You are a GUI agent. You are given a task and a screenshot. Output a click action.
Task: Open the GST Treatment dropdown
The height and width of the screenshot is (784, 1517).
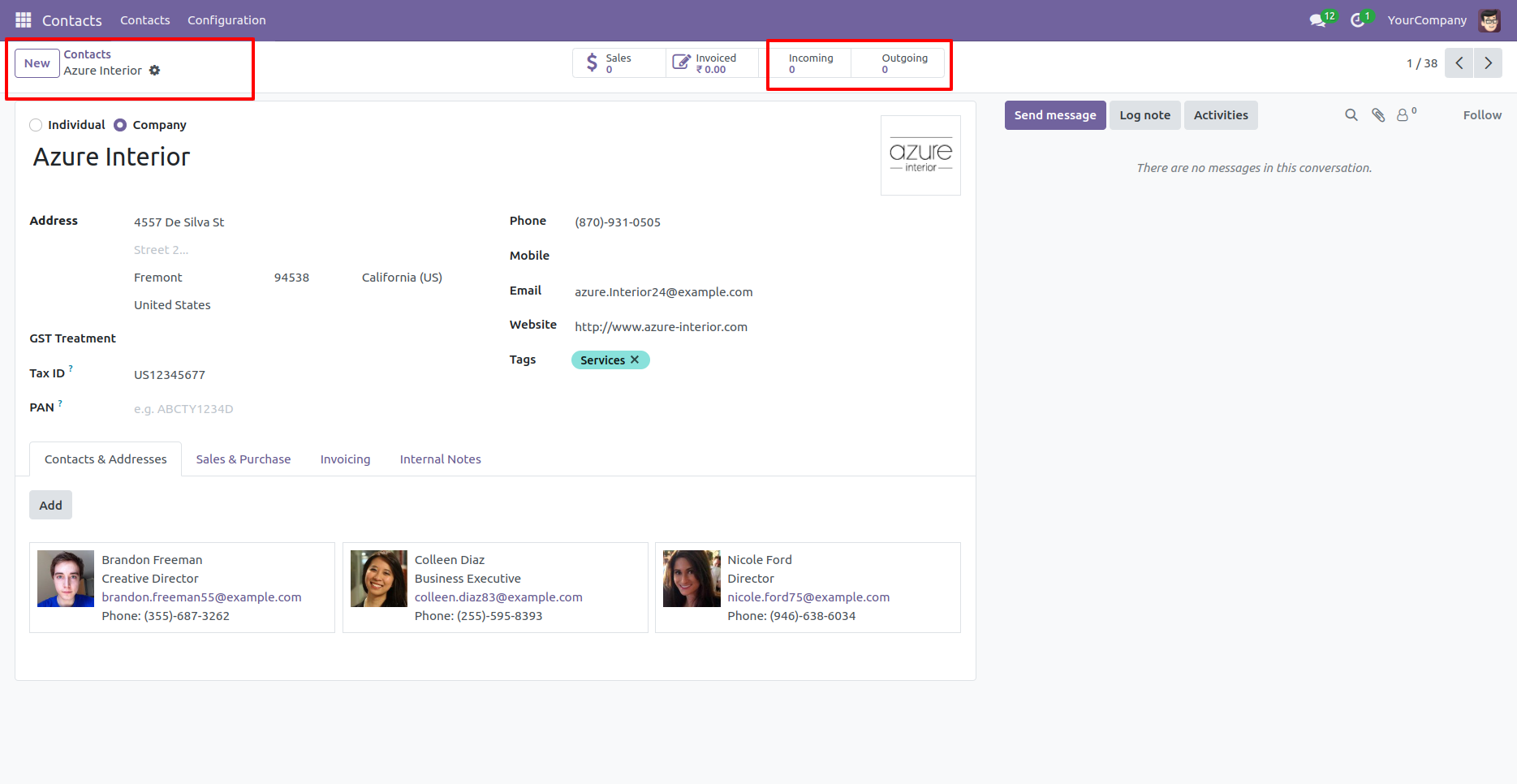tap(203, 338)
